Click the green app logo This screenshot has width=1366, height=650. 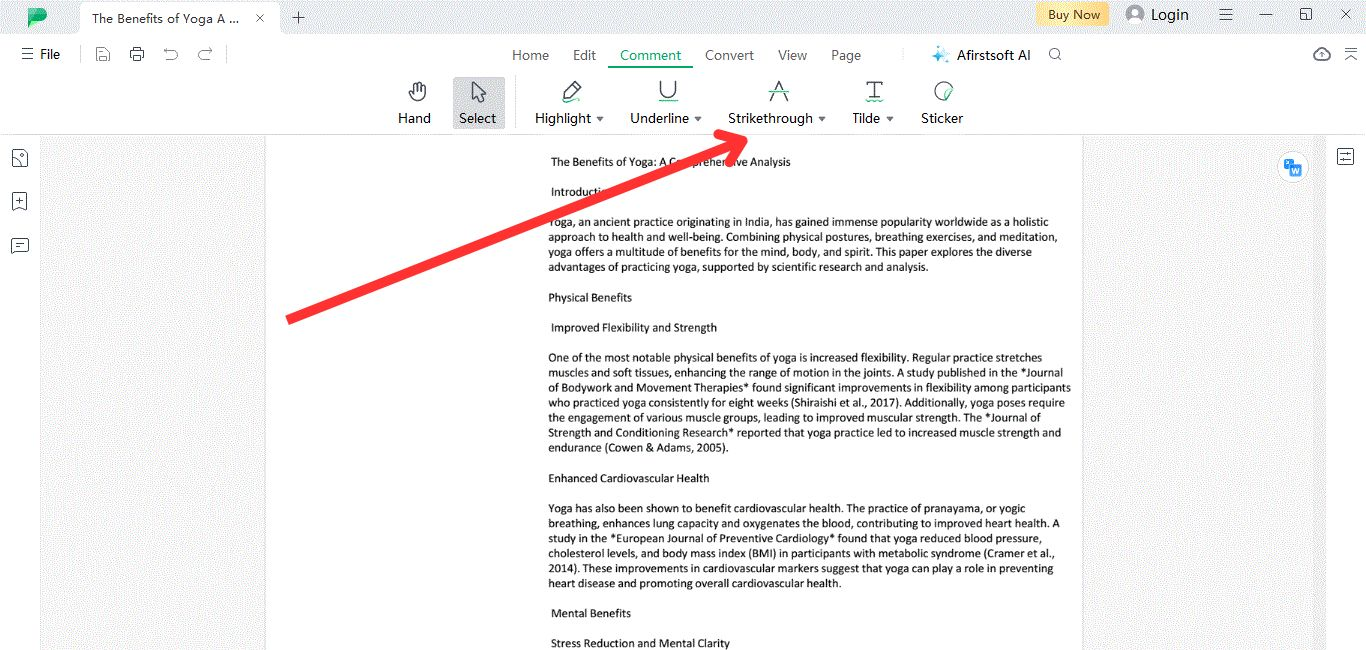tap(37, 16)
